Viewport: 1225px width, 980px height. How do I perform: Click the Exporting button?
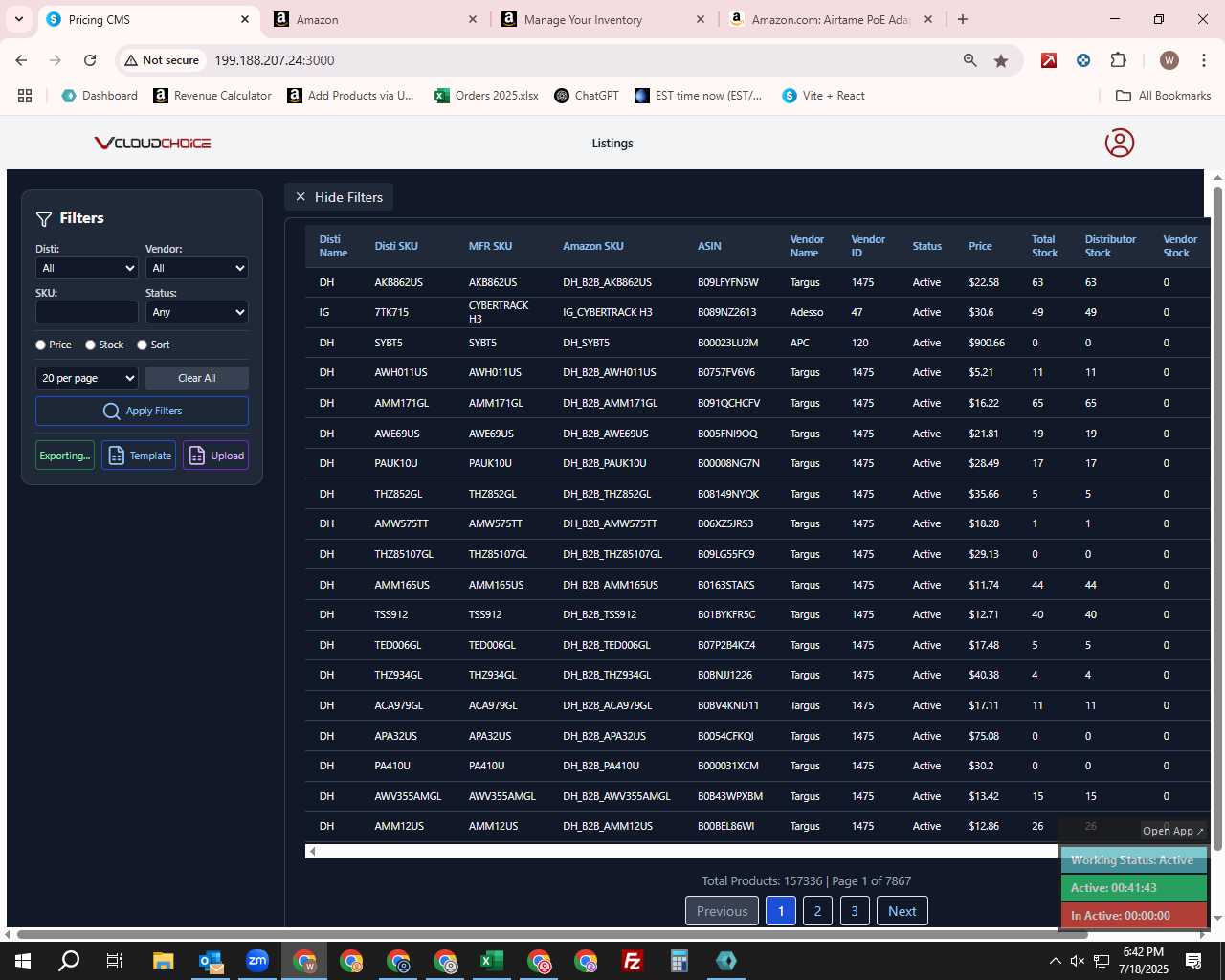click(65, 456)
